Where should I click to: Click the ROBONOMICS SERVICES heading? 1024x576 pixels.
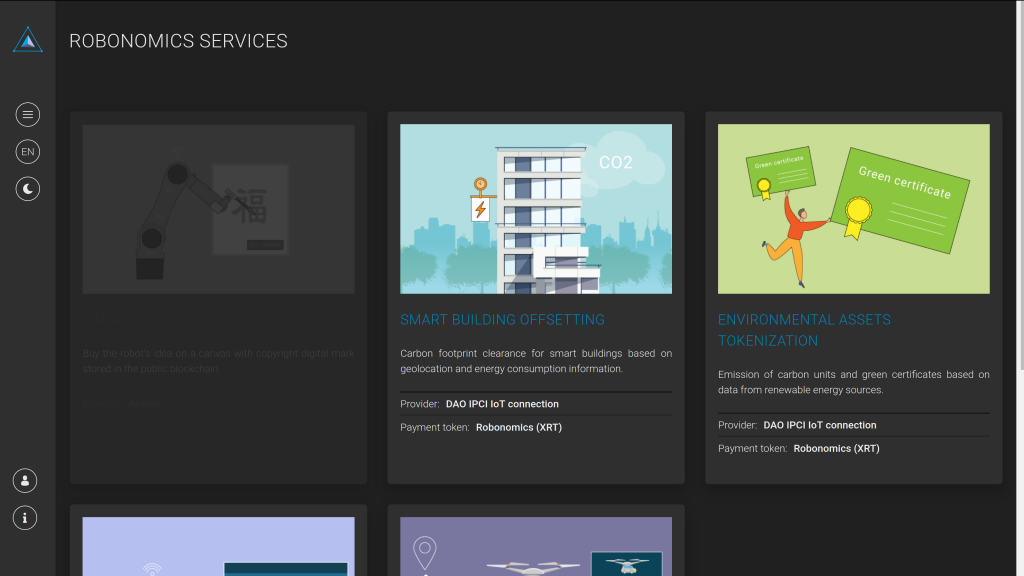[178, 40]
